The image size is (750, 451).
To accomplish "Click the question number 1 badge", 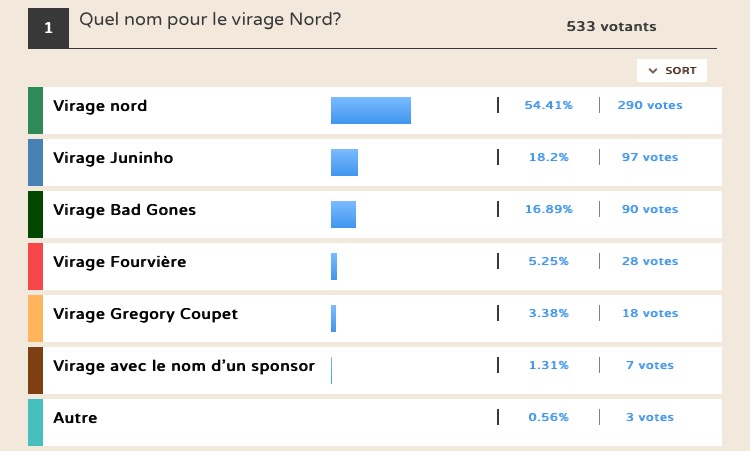I will point(48,28).
